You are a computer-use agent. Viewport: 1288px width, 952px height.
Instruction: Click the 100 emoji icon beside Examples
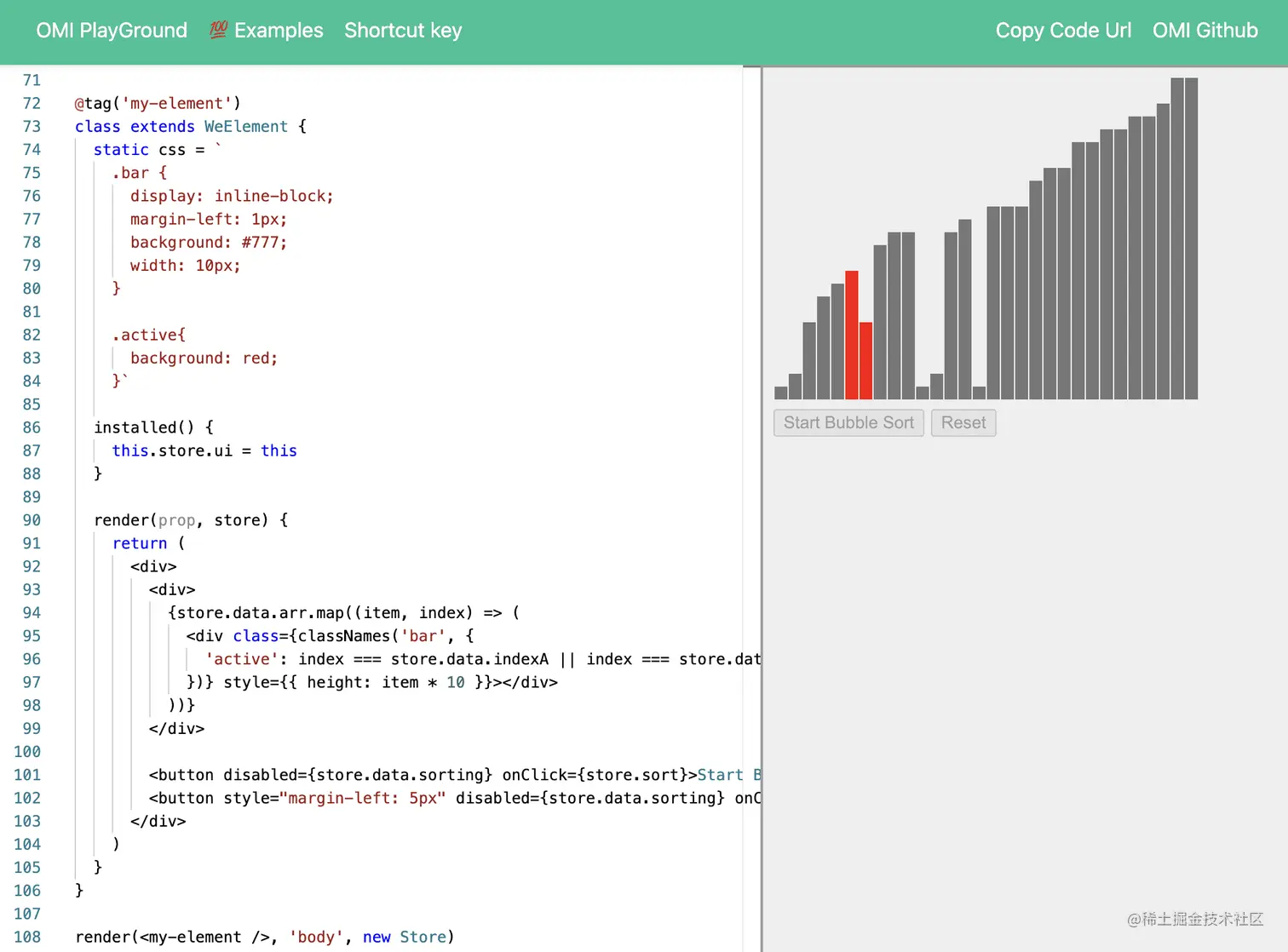(x=218, y=30)
